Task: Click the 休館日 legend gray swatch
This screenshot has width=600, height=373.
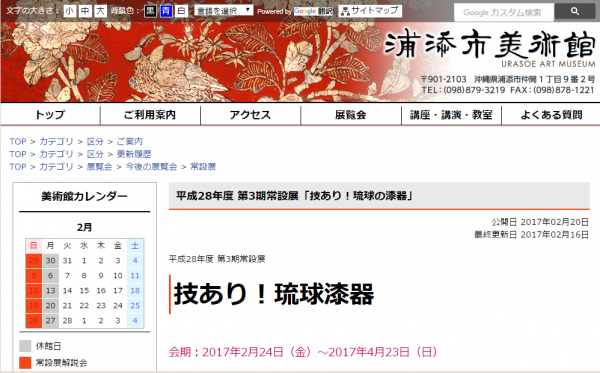Action: (25, 346)
